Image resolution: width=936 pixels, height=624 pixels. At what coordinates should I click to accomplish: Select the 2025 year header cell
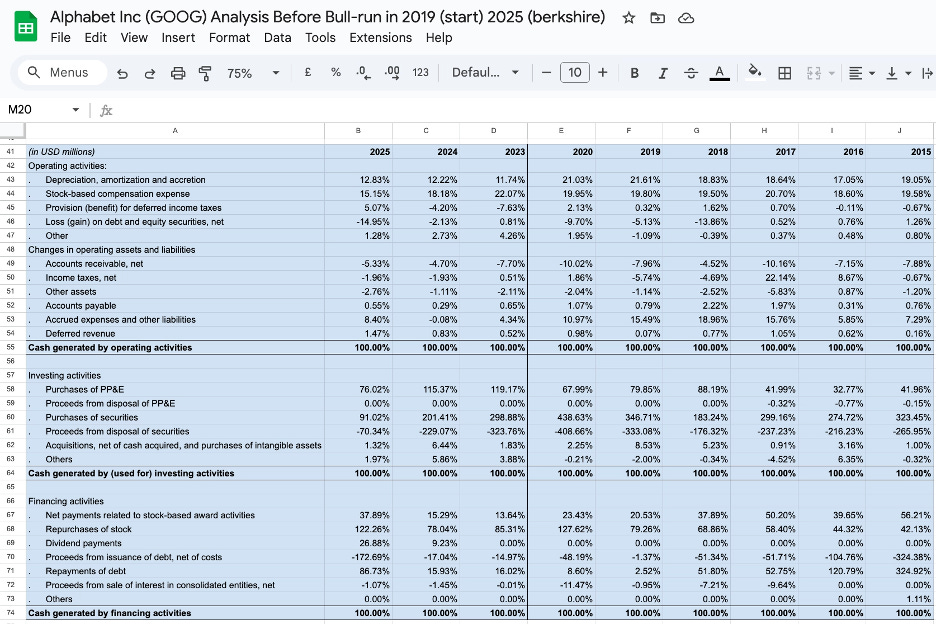[358, 152]
